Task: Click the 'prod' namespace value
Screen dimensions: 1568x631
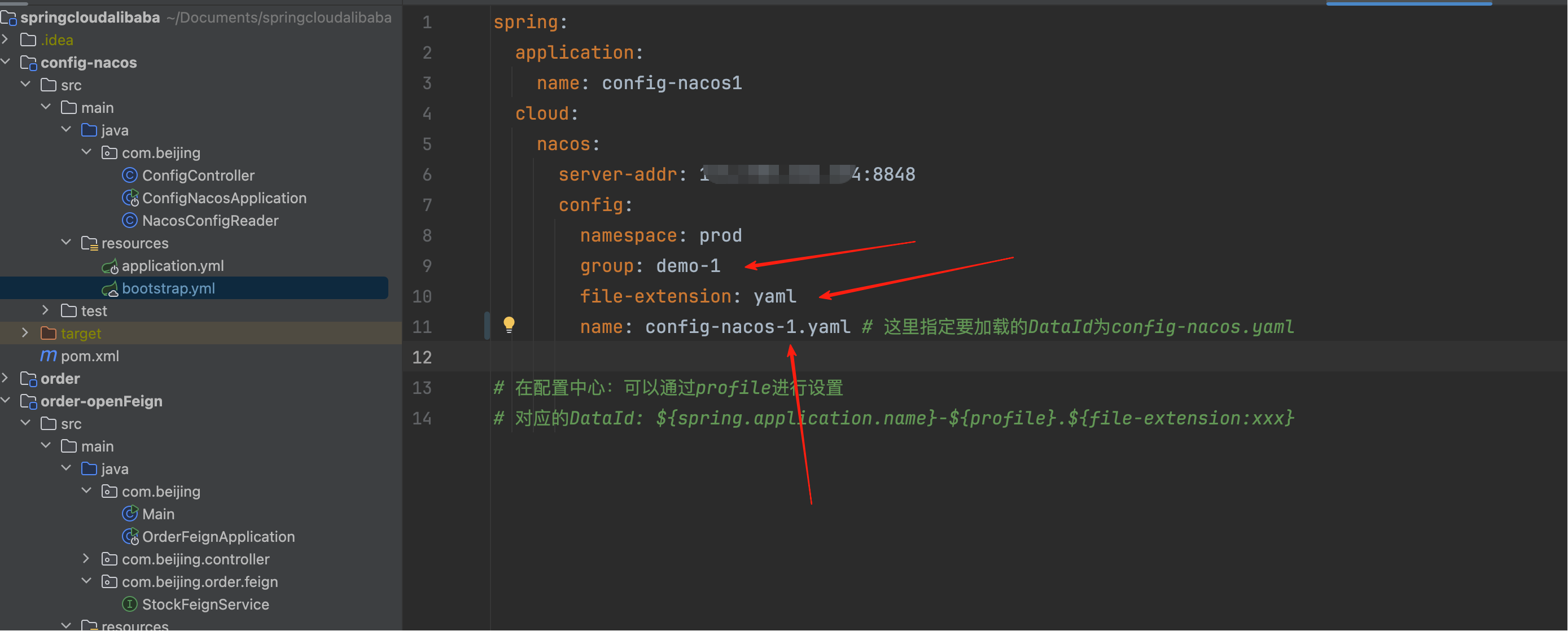Action: [x=721, y=235]
